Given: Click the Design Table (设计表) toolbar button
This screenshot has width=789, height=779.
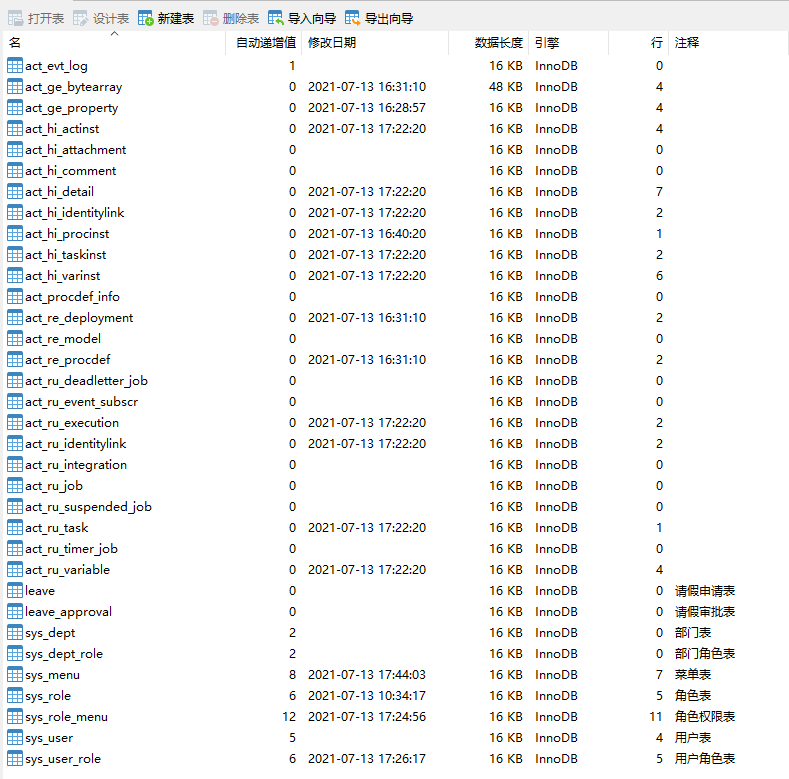Looking at the screenshot, I should coord(101,19).
